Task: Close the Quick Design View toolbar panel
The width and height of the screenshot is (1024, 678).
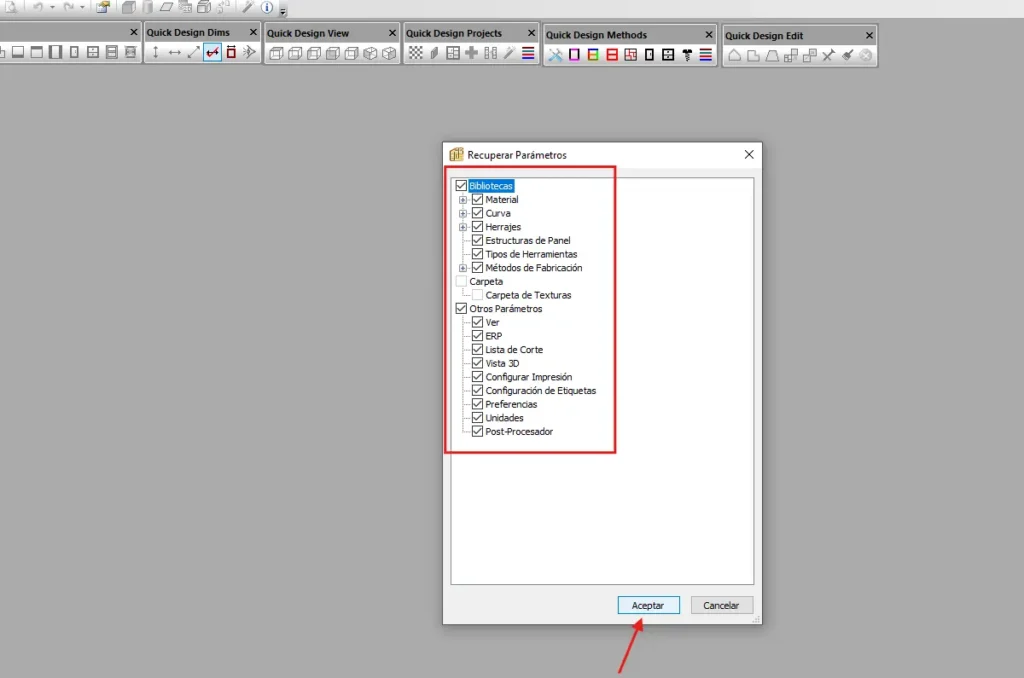Action: pyautogui.click(x=392, y=33)
